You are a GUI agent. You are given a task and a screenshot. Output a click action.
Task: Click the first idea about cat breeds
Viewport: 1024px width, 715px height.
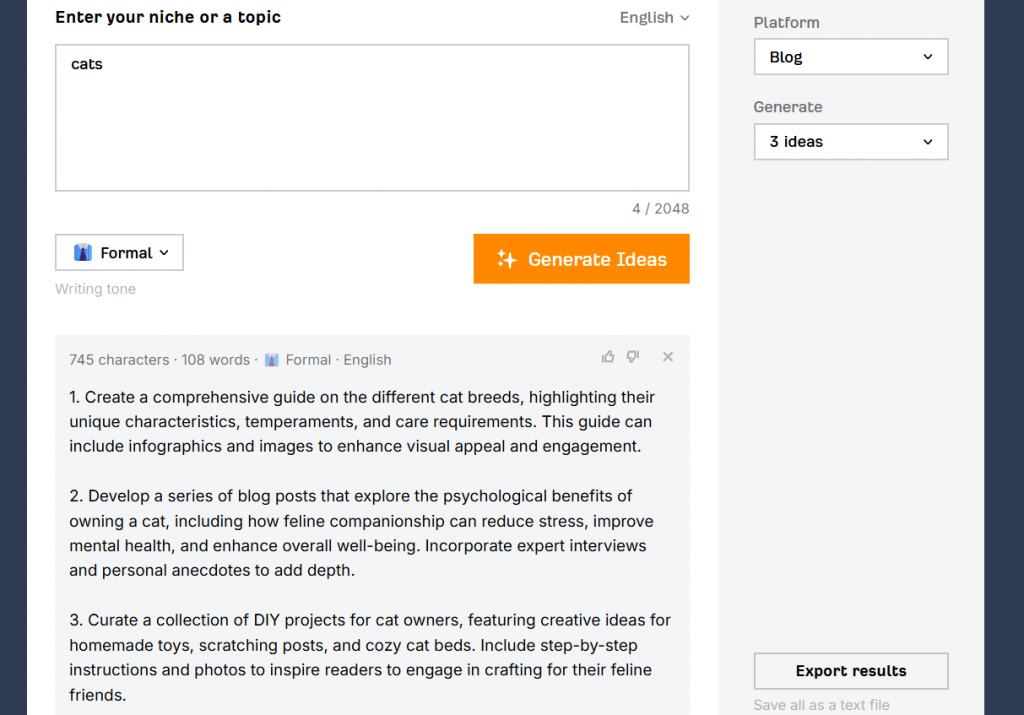tap(362, 421)
